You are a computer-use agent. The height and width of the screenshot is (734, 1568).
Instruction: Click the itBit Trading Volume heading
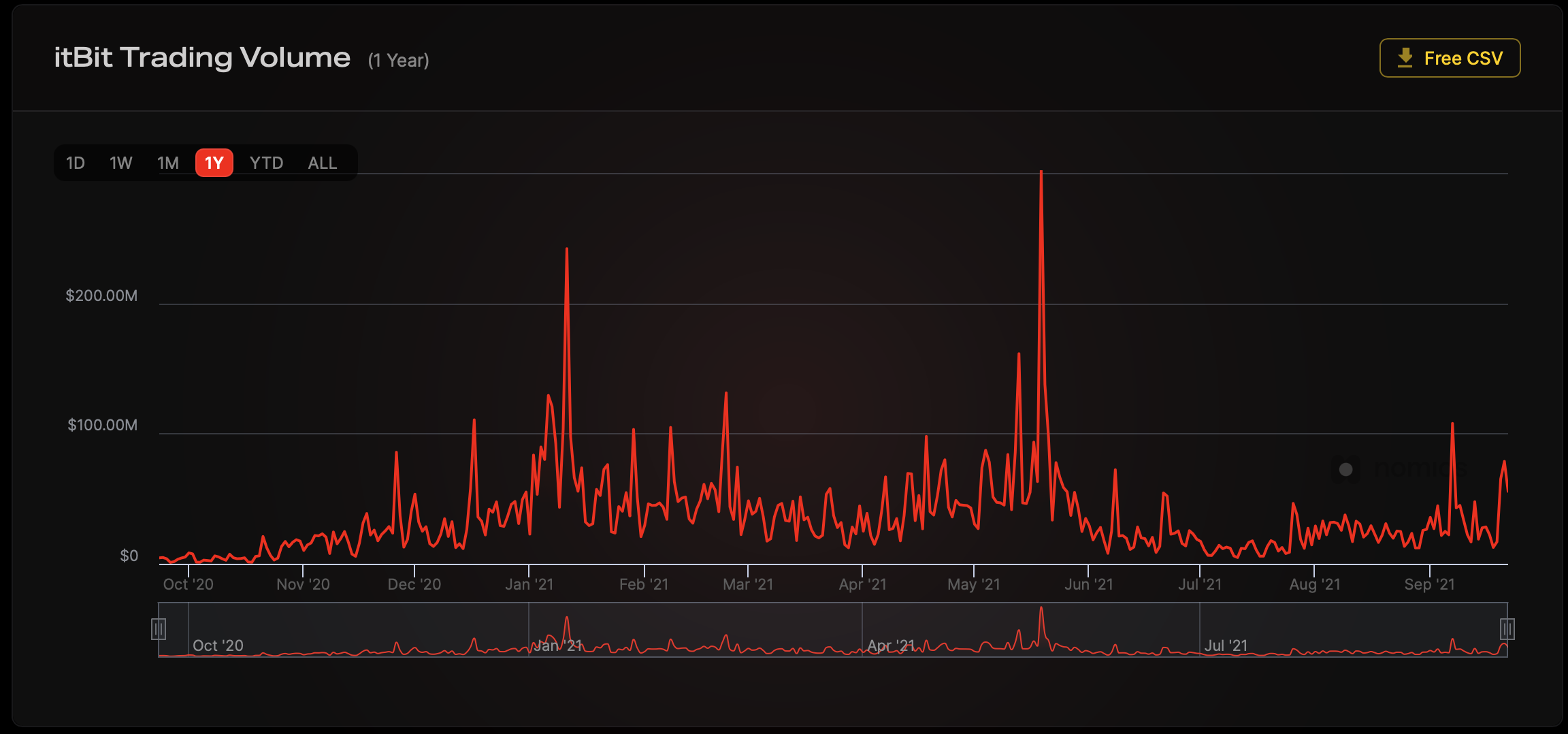(202, 58)
